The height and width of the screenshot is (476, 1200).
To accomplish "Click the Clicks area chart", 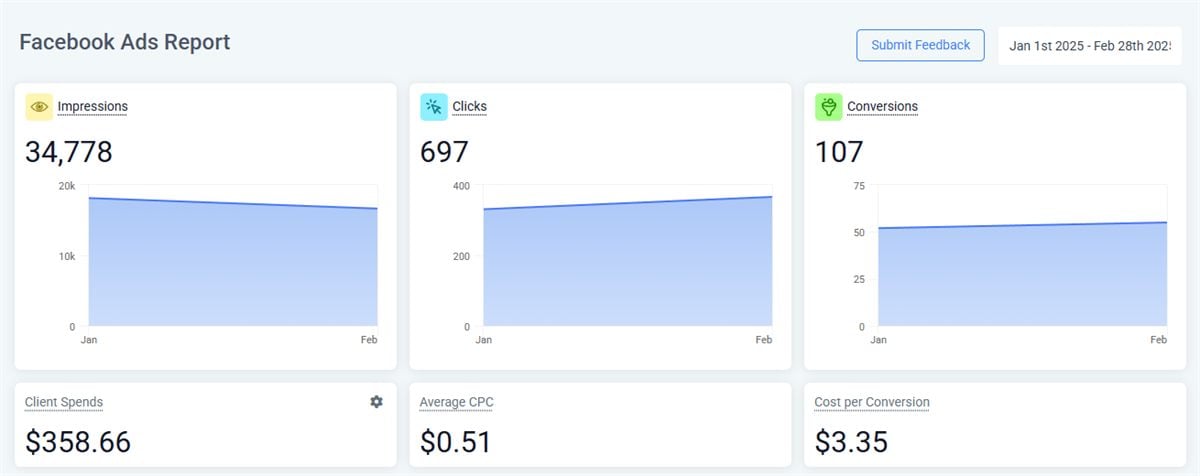I will pos(628,262).
